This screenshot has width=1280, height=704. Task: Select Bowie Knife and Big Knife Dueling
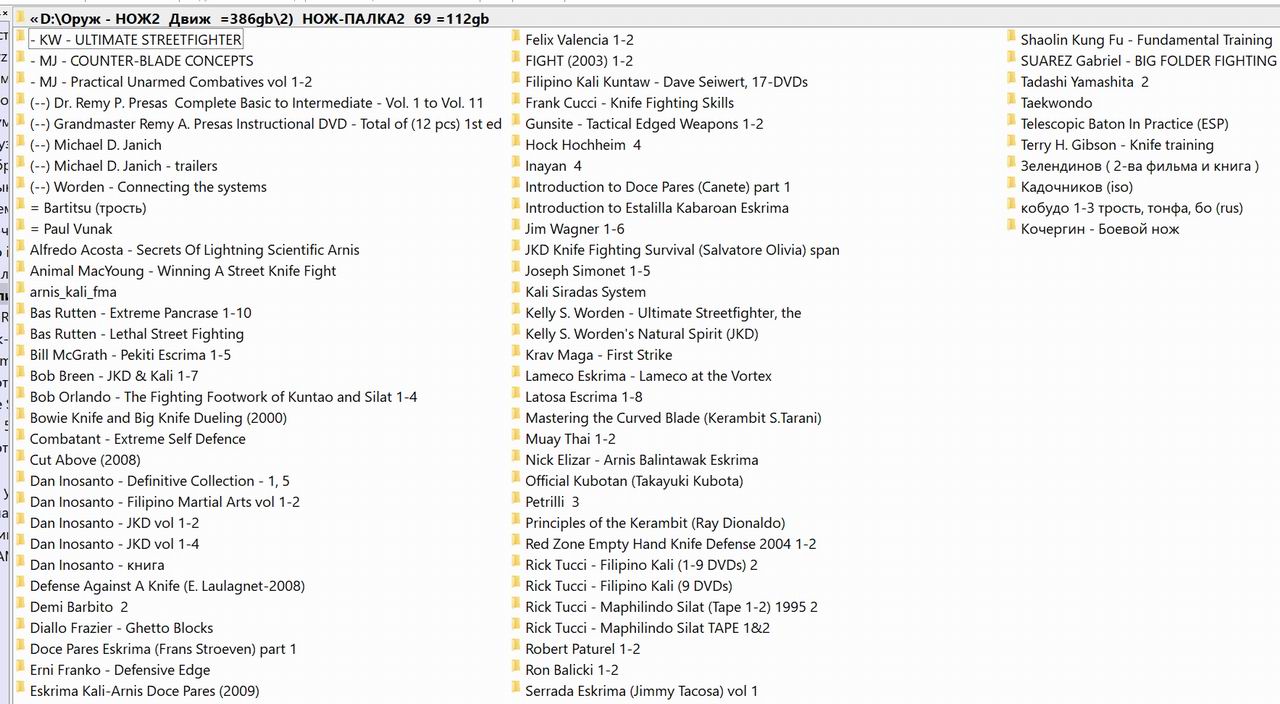click(x=158, y=418)
